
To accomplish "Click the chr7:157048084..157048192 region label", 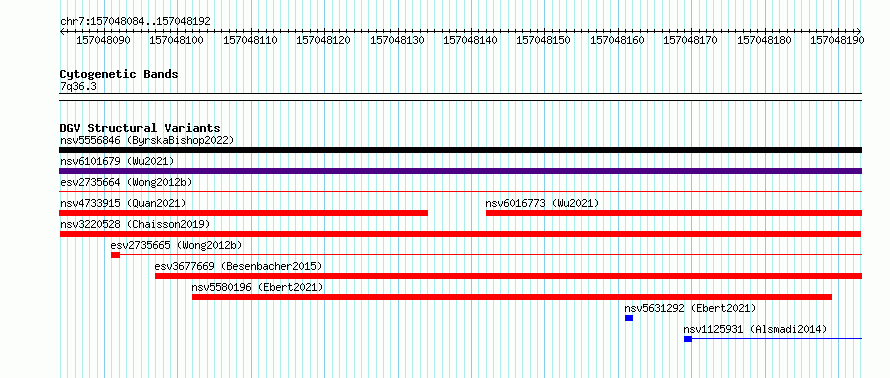I will (x=135, y=22).
